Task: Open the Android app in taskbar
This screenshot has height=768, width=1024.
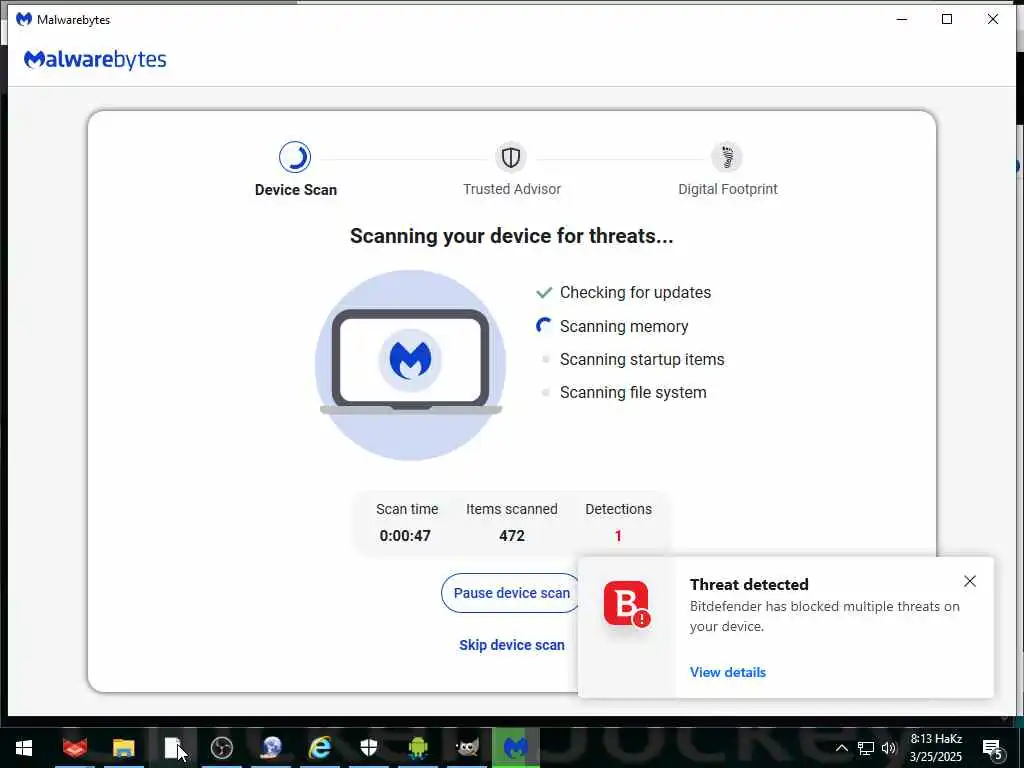Action: [418, 748]
